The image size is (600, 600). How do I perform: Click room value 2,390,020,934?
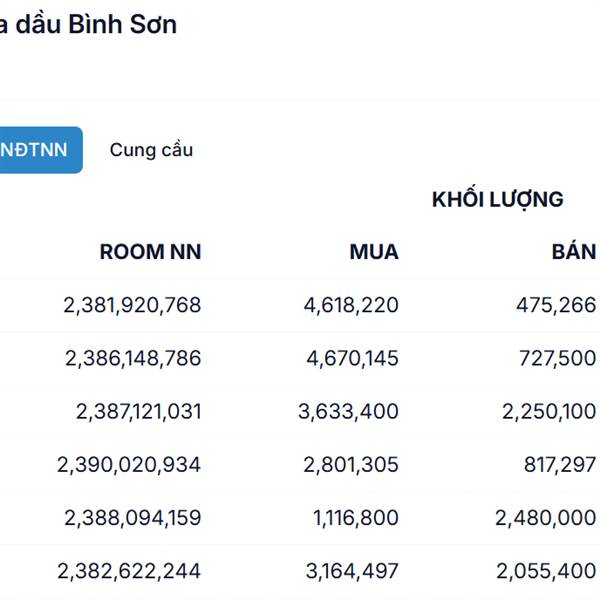[x=129, y=464]
